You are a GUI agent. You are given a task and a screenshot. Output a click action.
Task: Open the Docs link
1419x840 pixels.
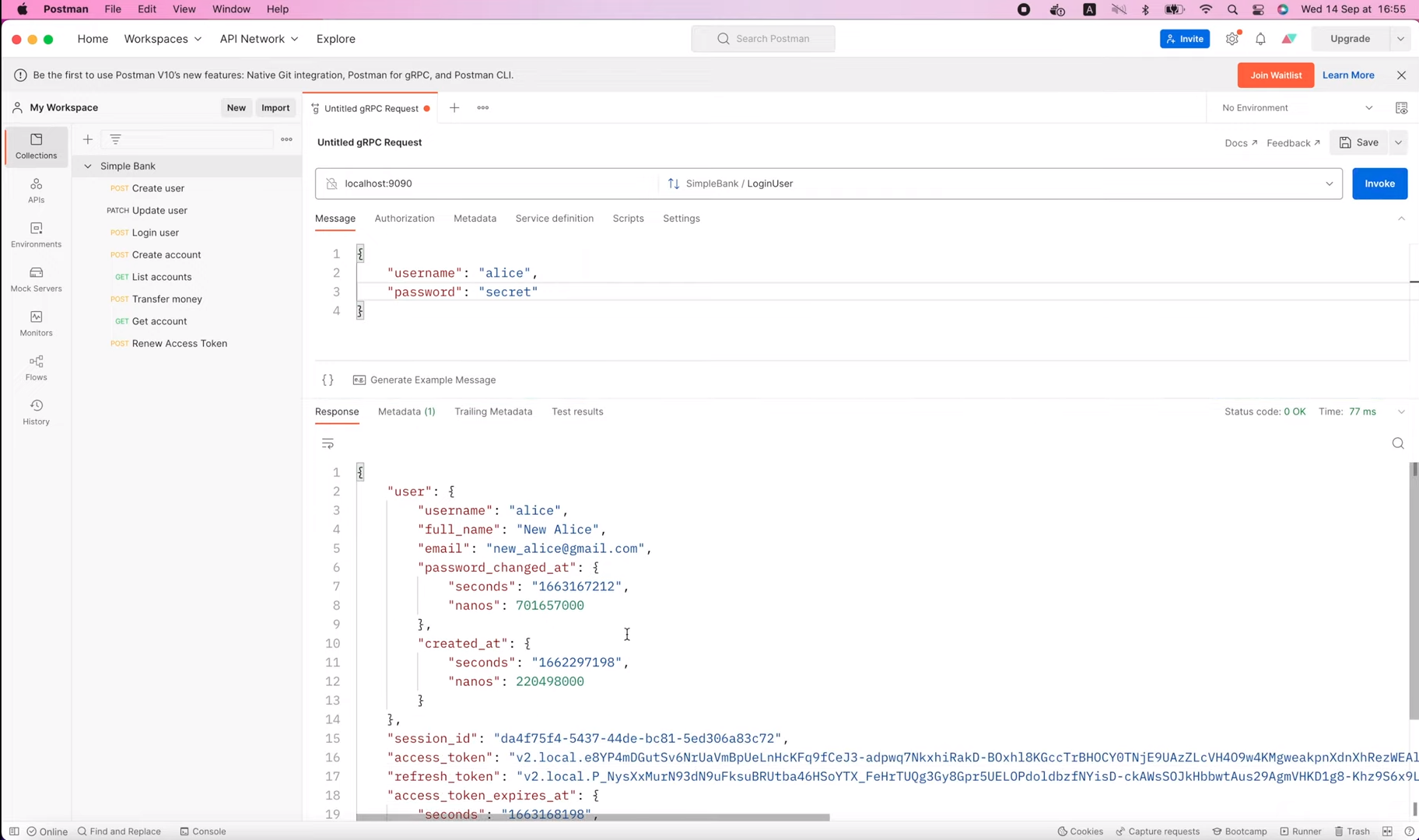click(1241, 143)
